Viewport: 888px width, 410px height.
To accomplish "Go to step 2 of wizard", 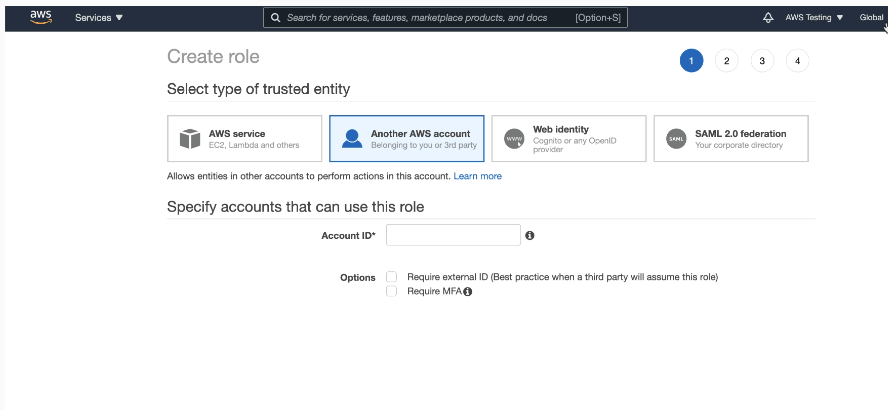I will (727, 61).
